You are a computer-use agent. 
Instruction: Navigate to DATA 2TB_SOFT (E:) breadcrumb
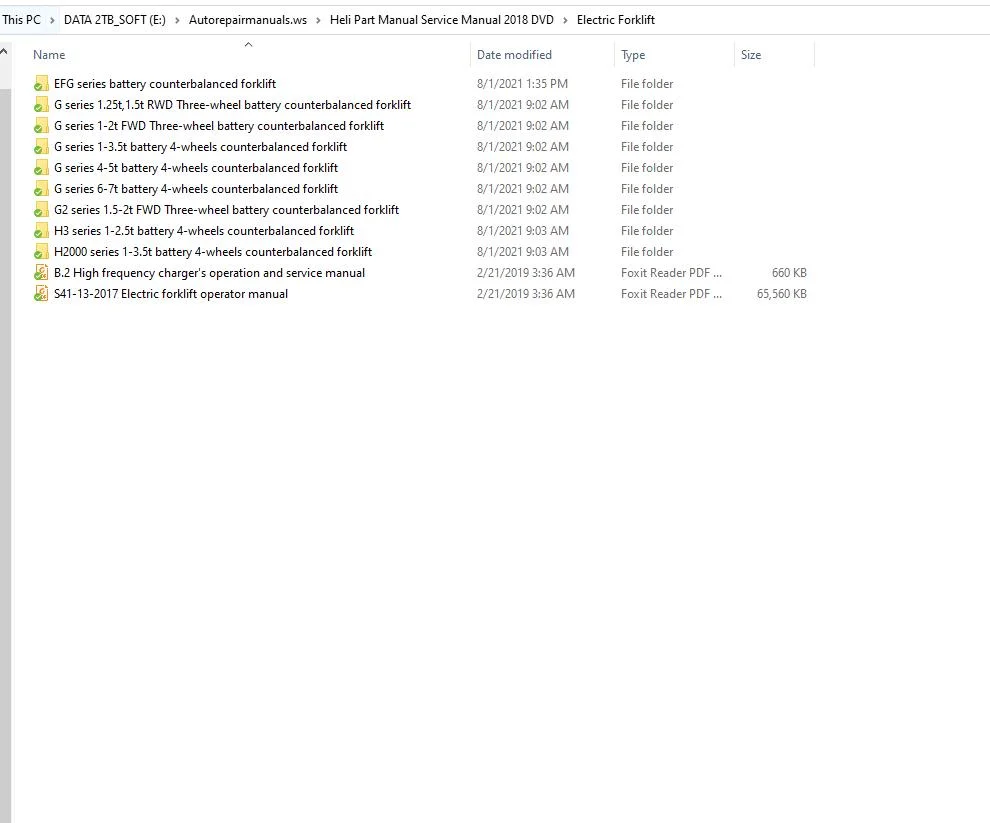[115, 20]
